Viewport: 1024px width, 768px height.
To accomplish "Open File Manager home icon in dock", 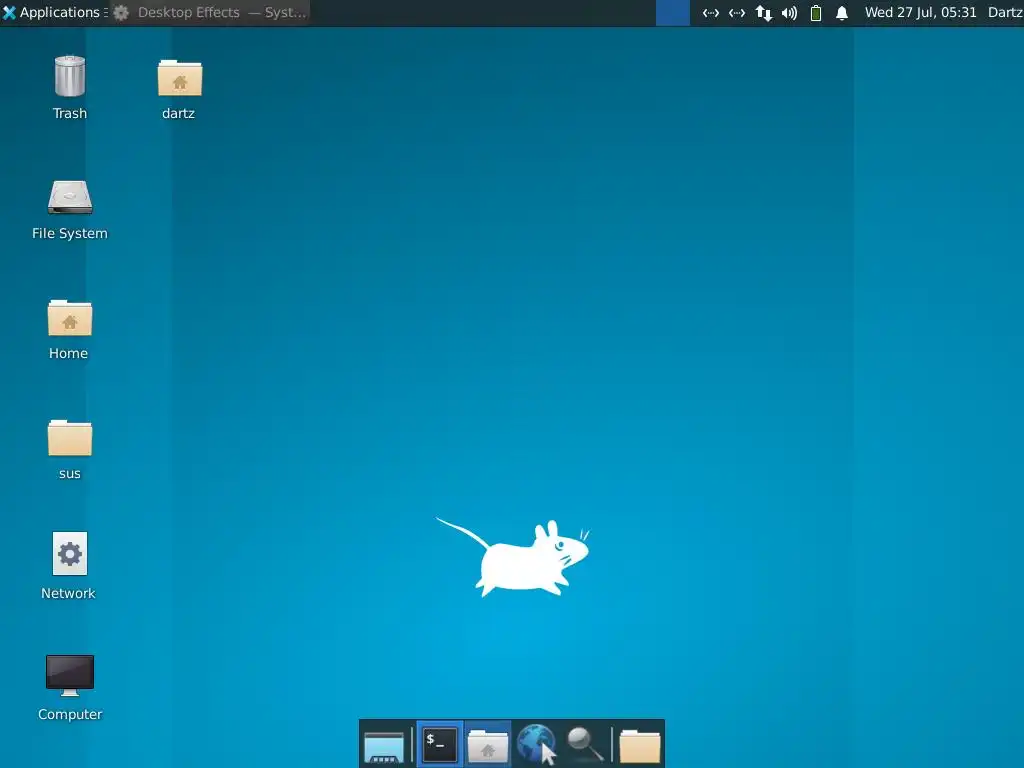I will pos(488,745).
